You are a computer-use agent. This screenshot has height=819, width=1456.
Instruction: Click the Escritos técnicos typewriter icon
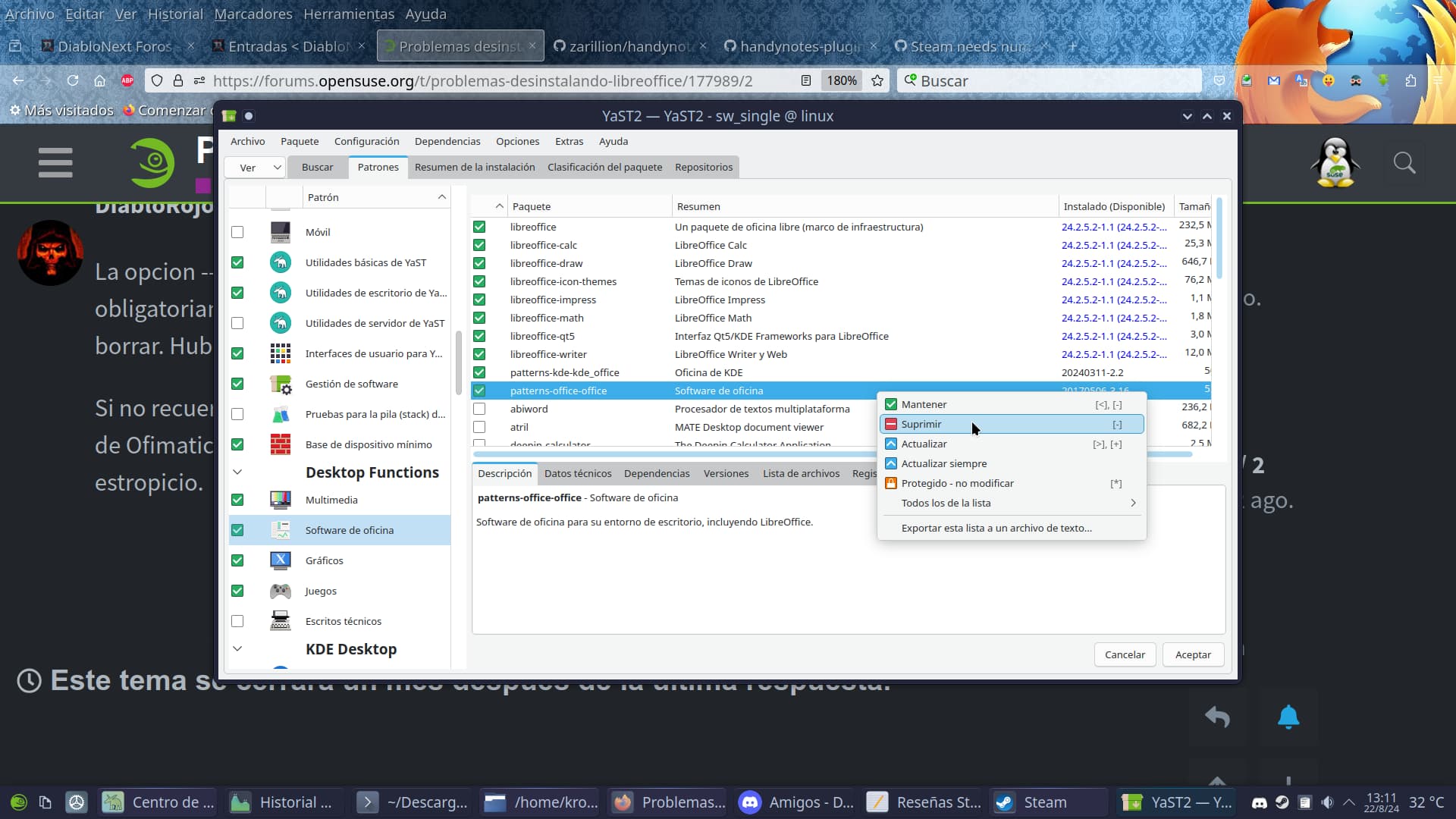pyautogui.click(x=280, y=621)
